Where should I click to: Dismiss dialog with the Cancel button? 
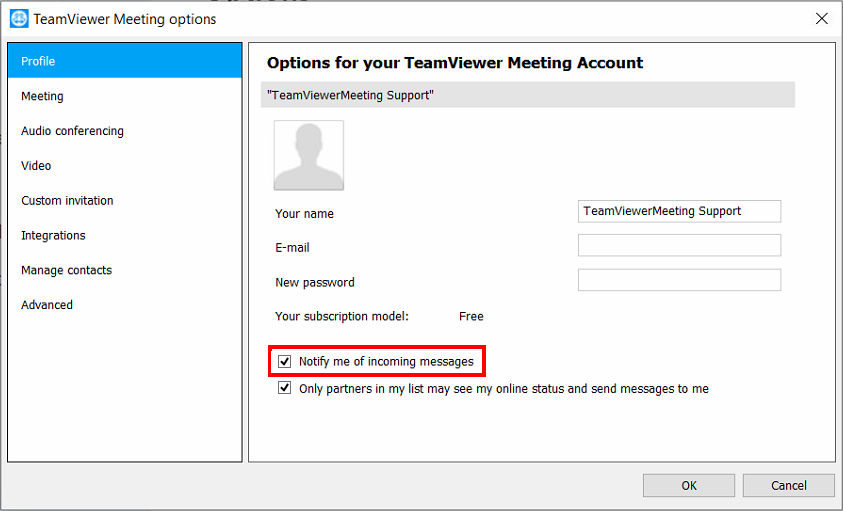click(x=789, y=485)
